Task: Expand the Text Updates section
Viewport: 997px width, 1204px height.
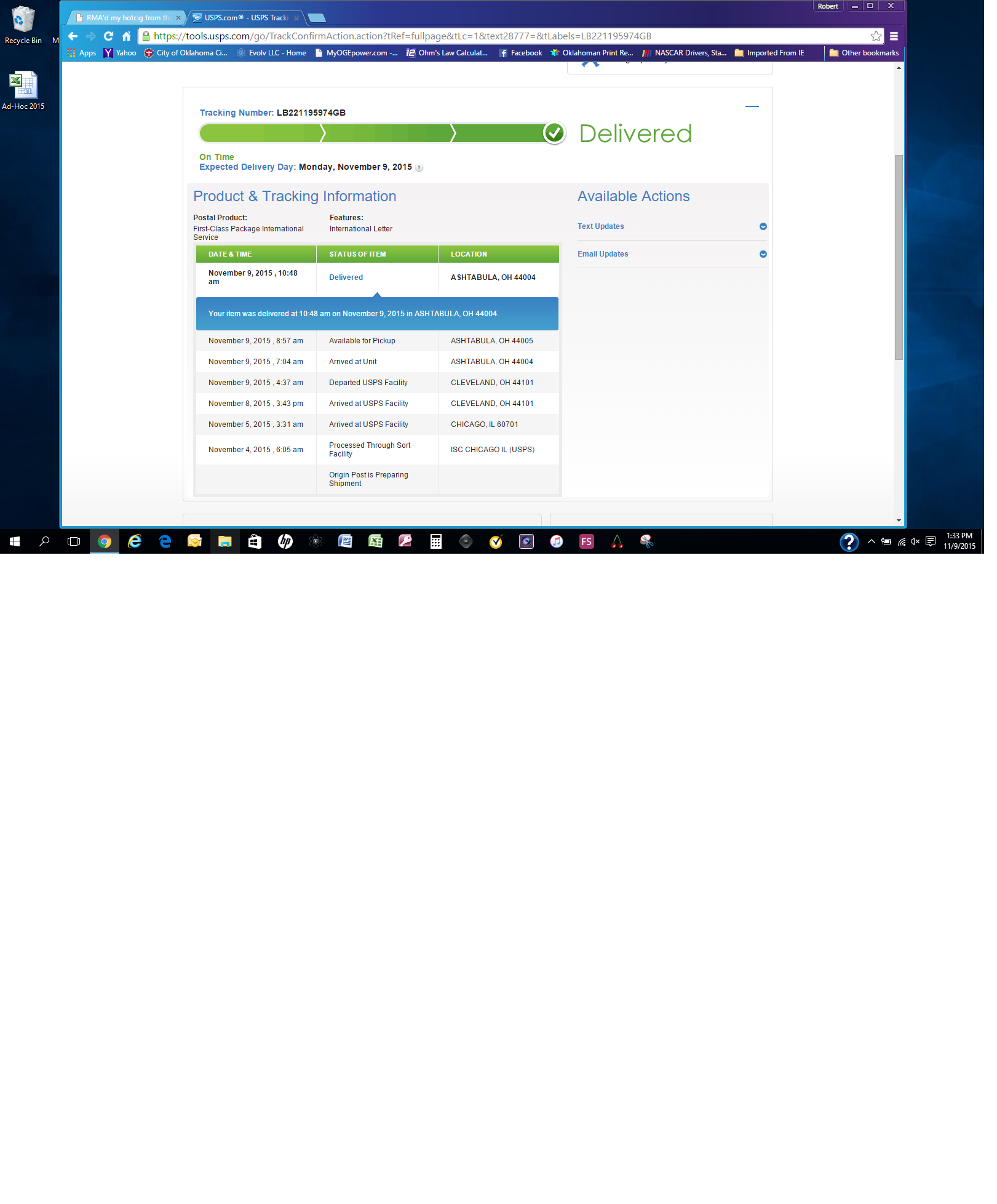Action: pyautogui.click(x=763, y=226)
